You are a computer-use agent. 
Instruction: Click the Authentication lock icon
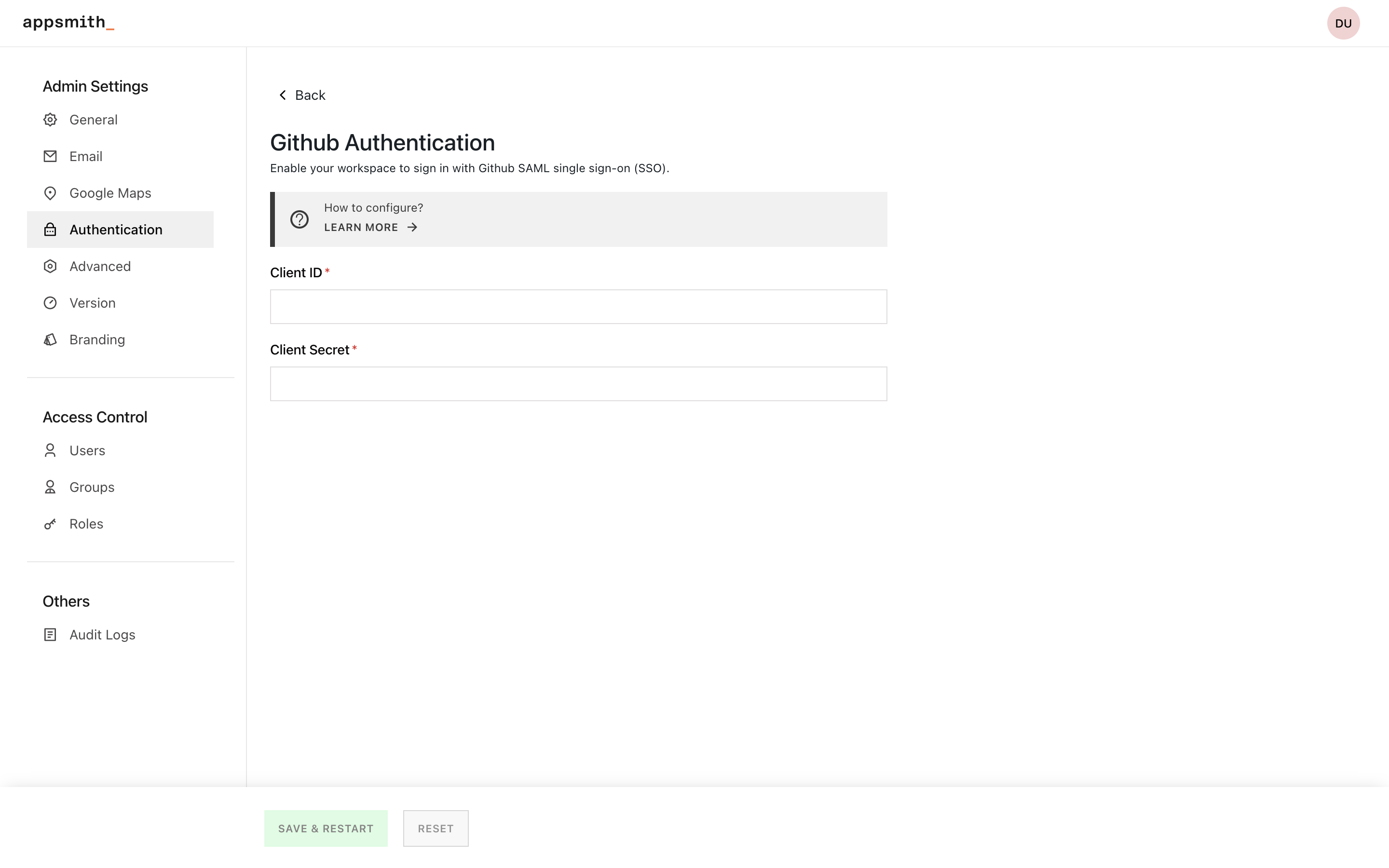click(51, 229)
